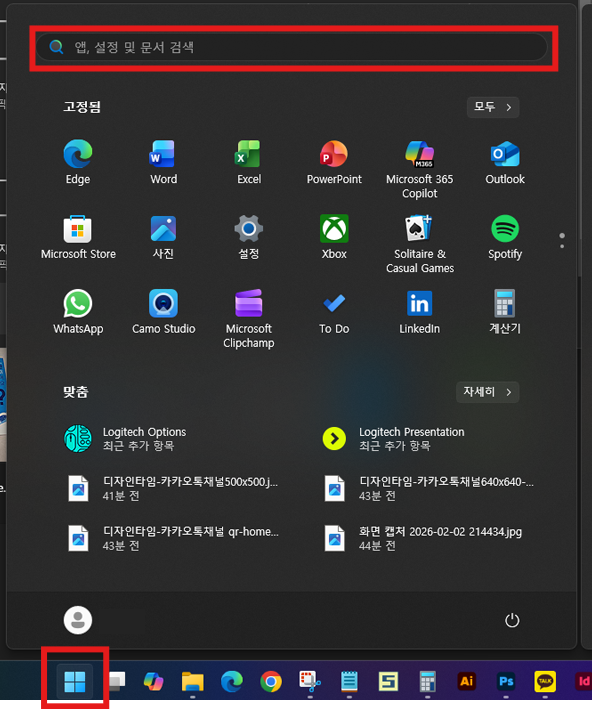Open Chrome from the taskbar
The height and width of the screenshot is (709, 592).
(270, 681)
